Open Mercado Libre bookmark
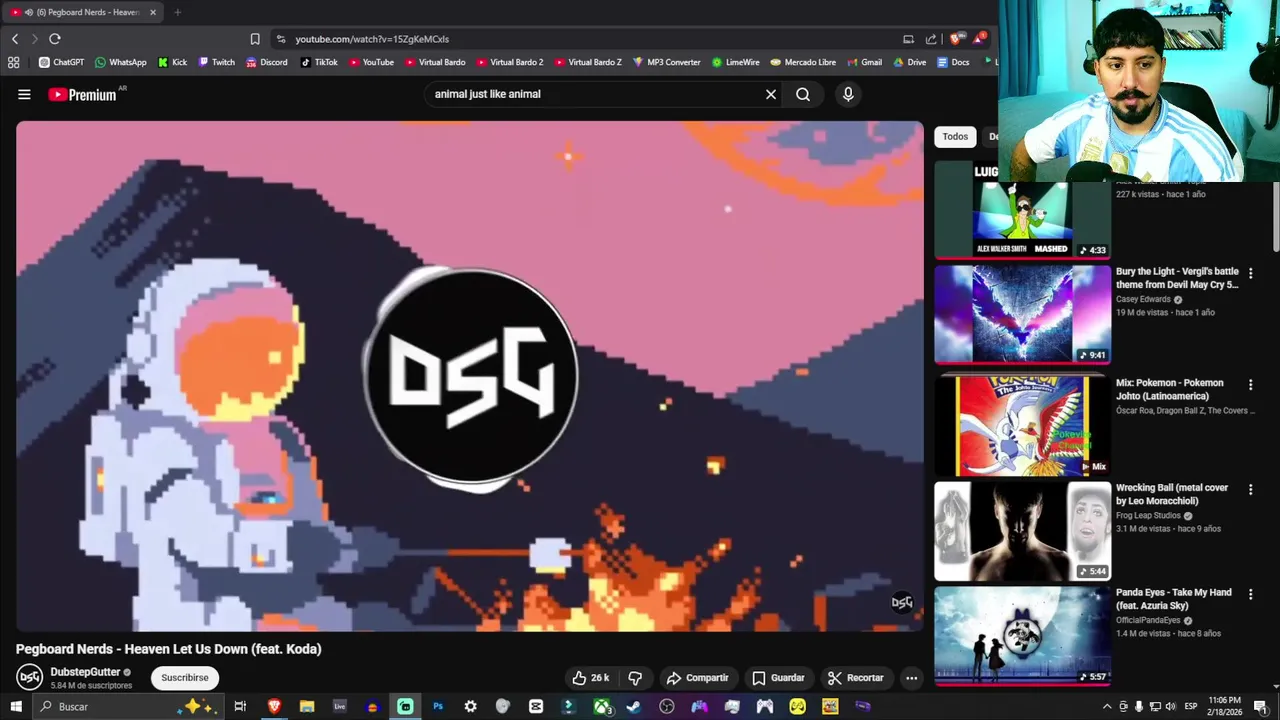1280x720 pixels. 803,62
